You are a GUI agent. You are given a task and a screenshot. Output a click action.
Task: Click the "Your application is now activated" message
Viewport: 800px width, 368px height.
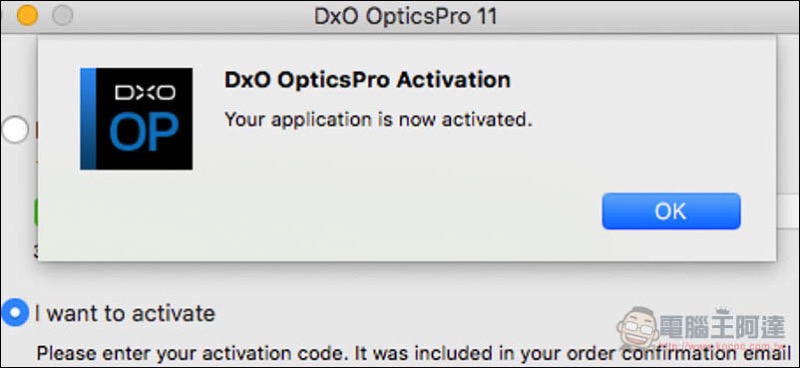pyautogui.click(x=379, y=120)
